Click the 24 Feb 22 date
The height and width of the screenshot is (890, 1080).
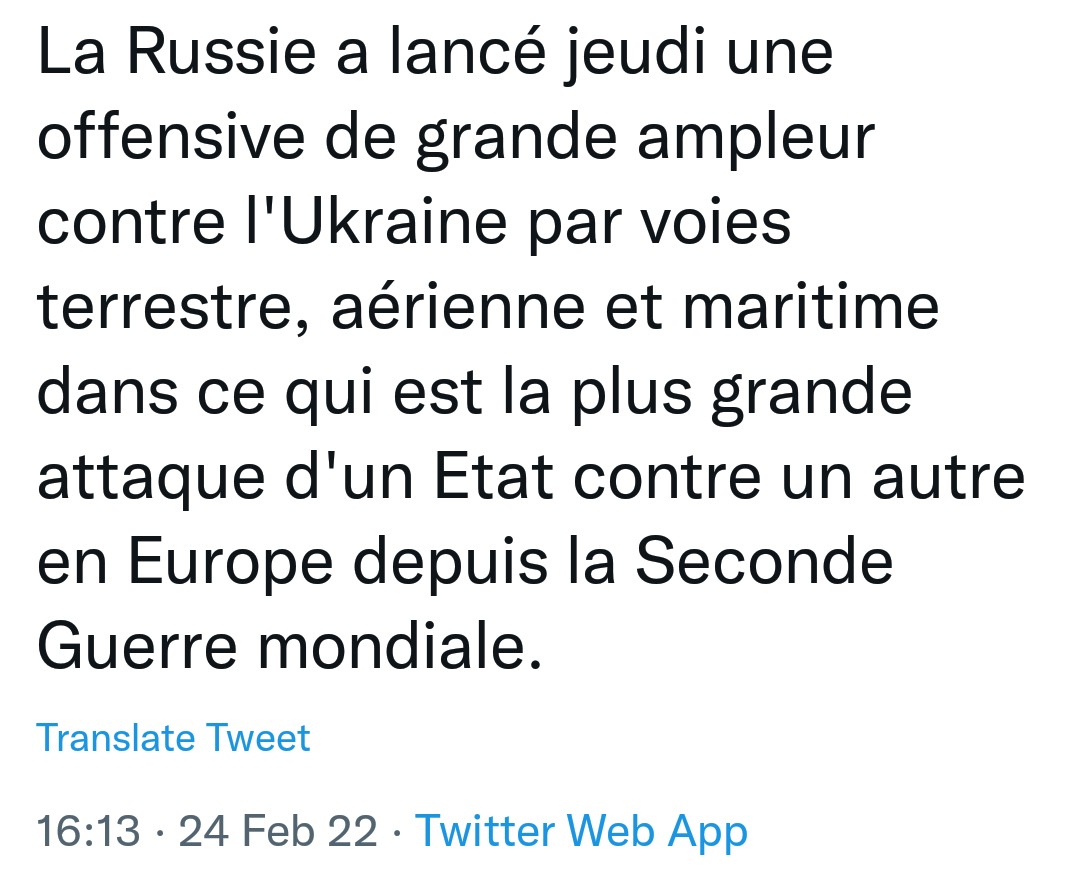click(x=278, y=830)
